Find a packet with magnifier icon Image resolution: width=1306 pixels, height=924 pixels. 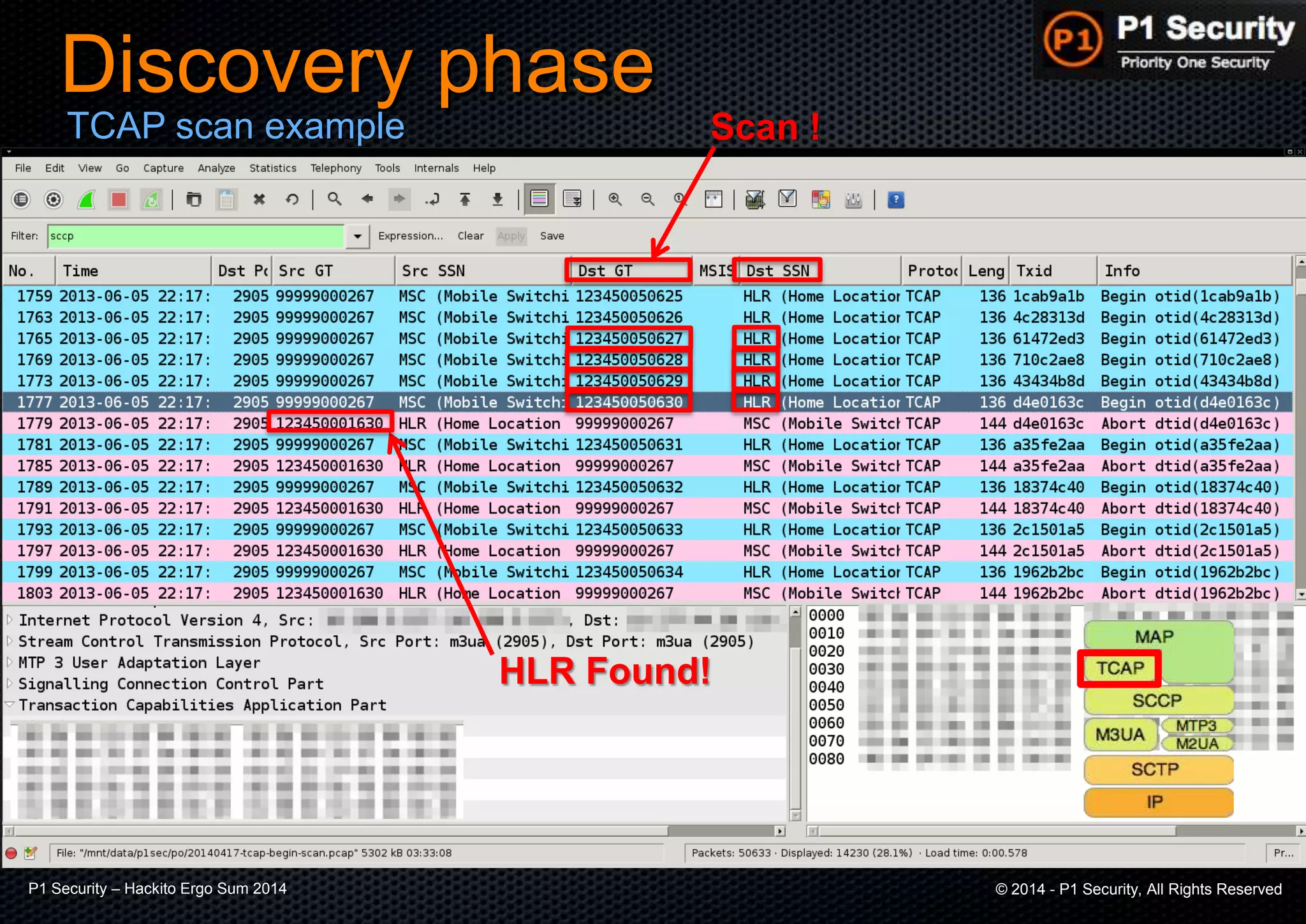[334, 199]
